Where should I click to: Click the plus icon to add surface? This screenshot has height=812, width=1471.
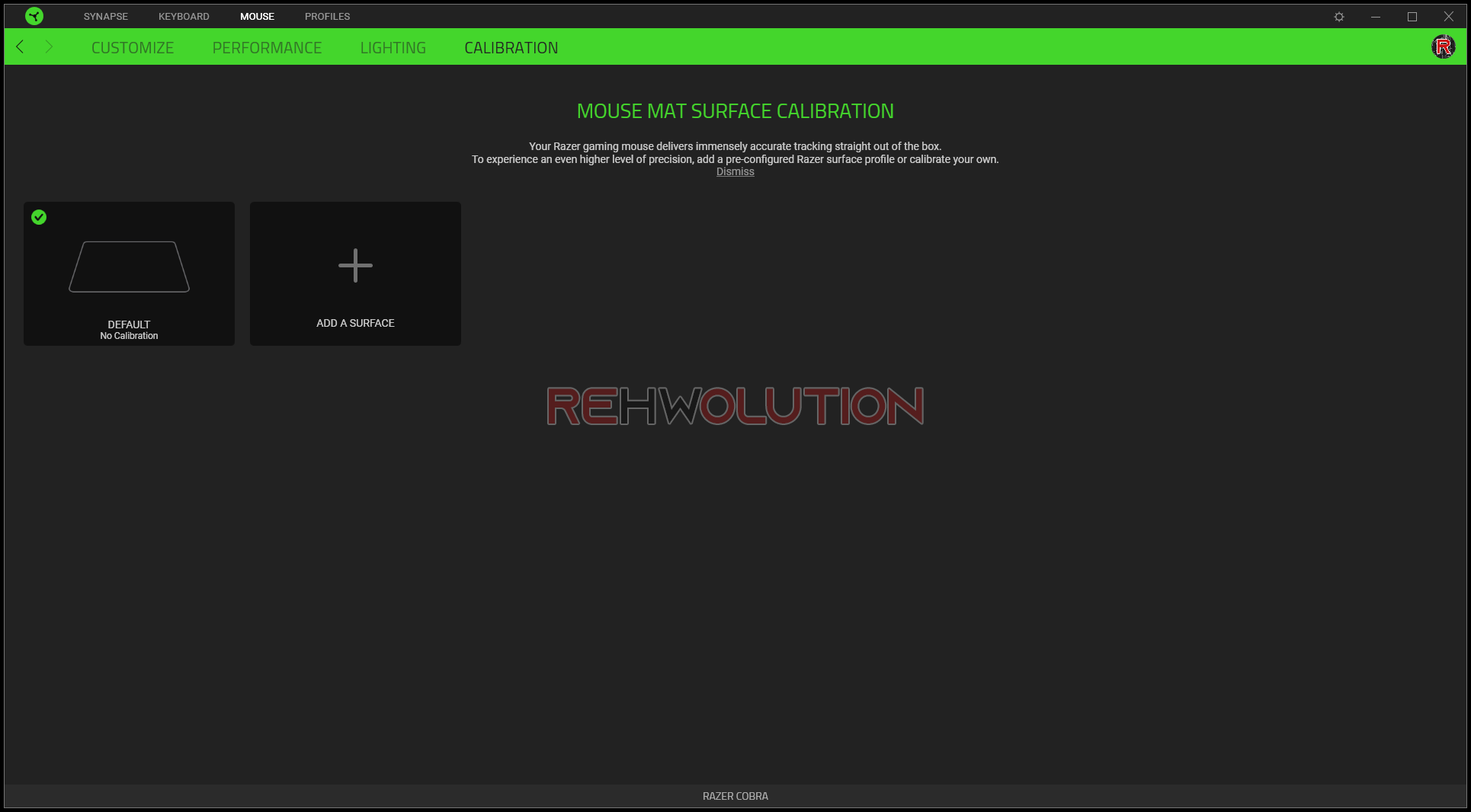click(355, 266)
